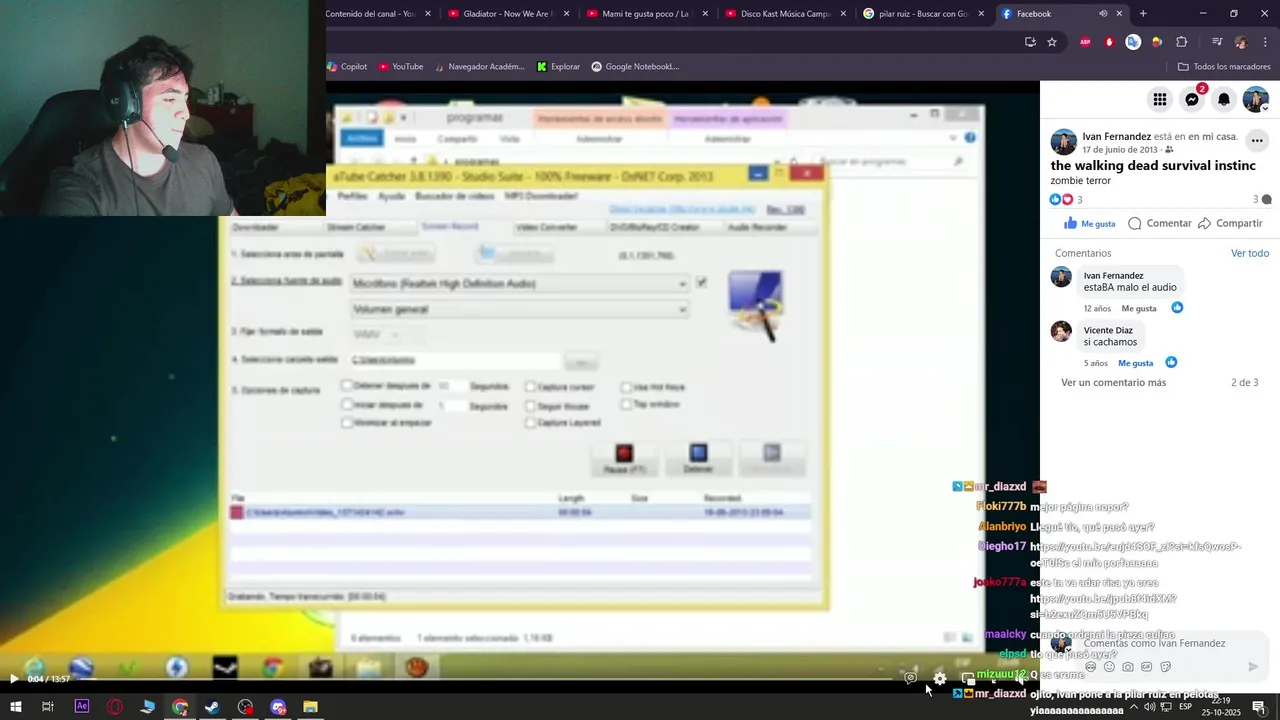Launch After Effects from taskbar
The width and height of the screenshot is (1280, 720).
82,707
